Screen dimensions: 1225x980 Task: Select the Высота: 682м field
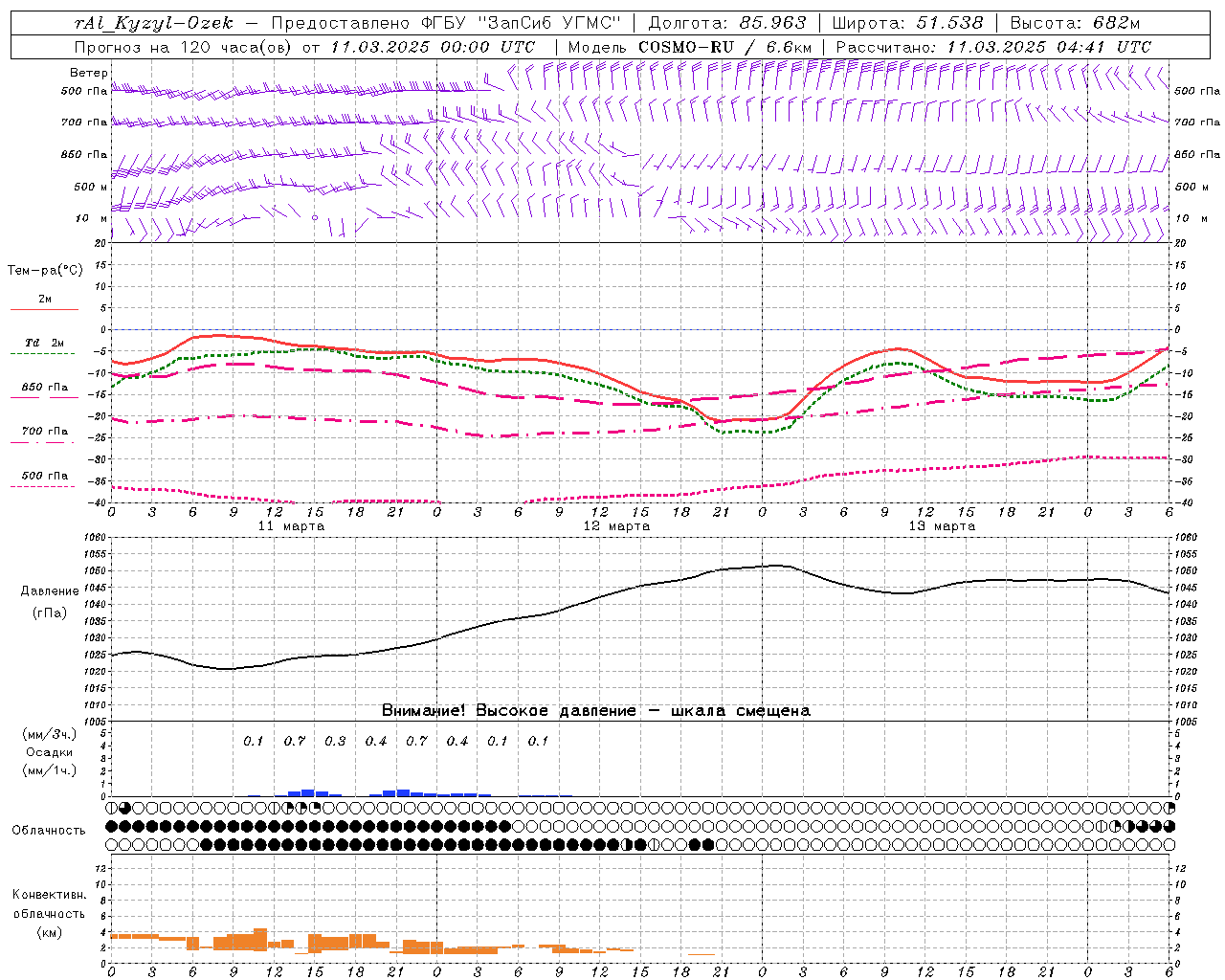click(x=1076, y=23)
